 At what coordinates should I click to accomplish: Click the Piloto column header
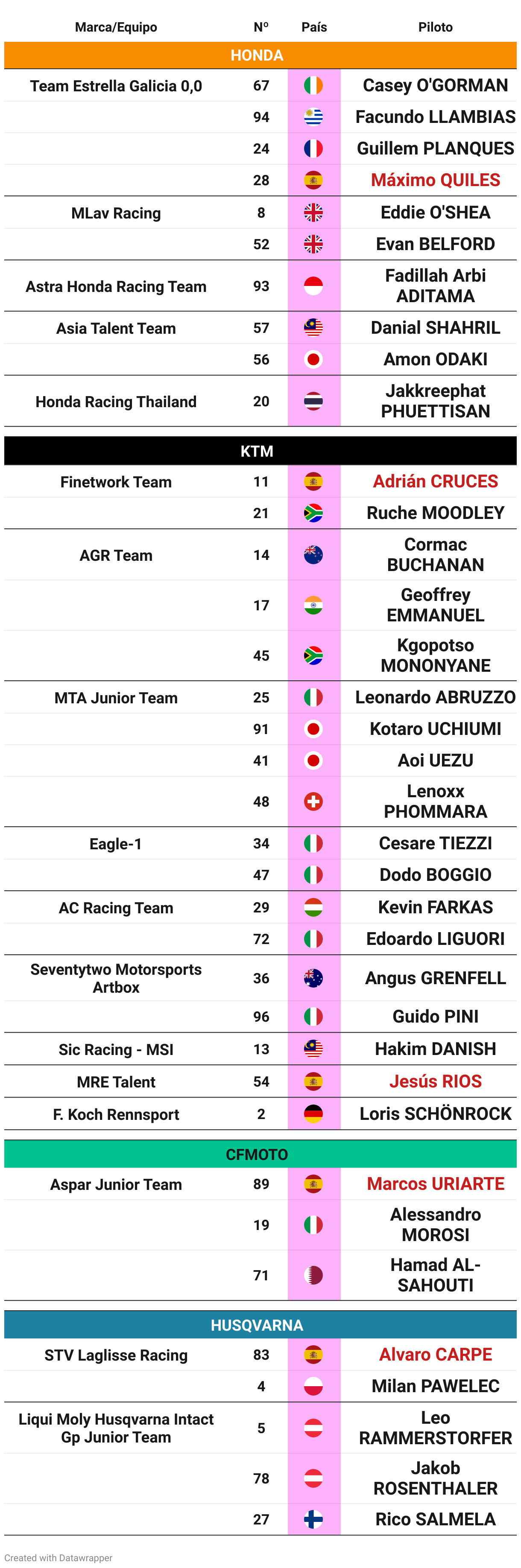435,27
